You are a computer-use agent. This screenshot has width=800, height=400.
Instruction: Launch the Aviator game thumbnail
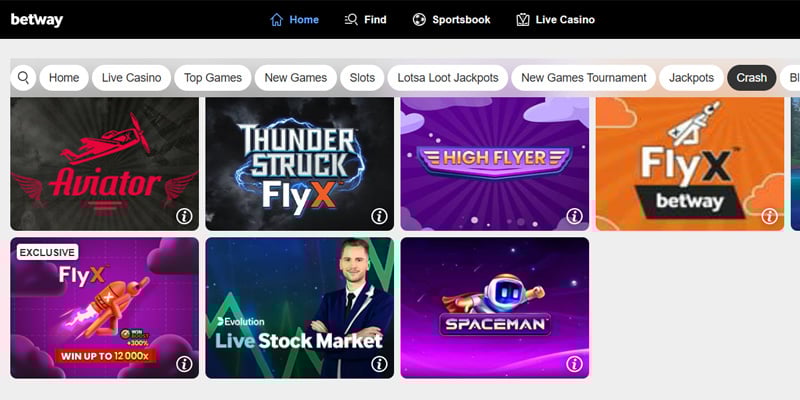105,163
